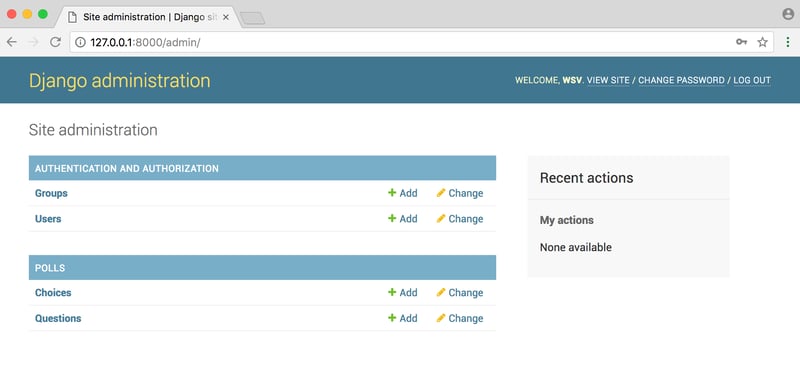
Task: Click the Change link for Questions
Action: pos(466,318)
